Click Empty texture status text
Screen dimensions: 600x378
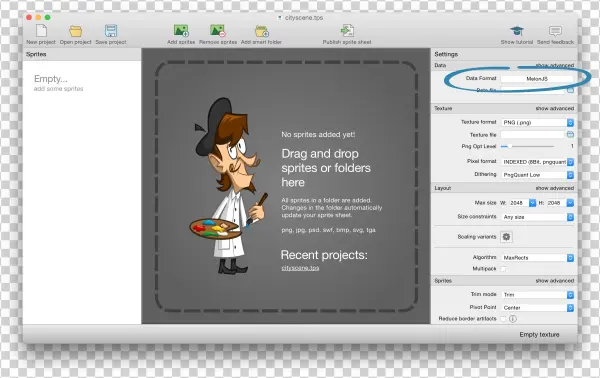tap(539, 335)
